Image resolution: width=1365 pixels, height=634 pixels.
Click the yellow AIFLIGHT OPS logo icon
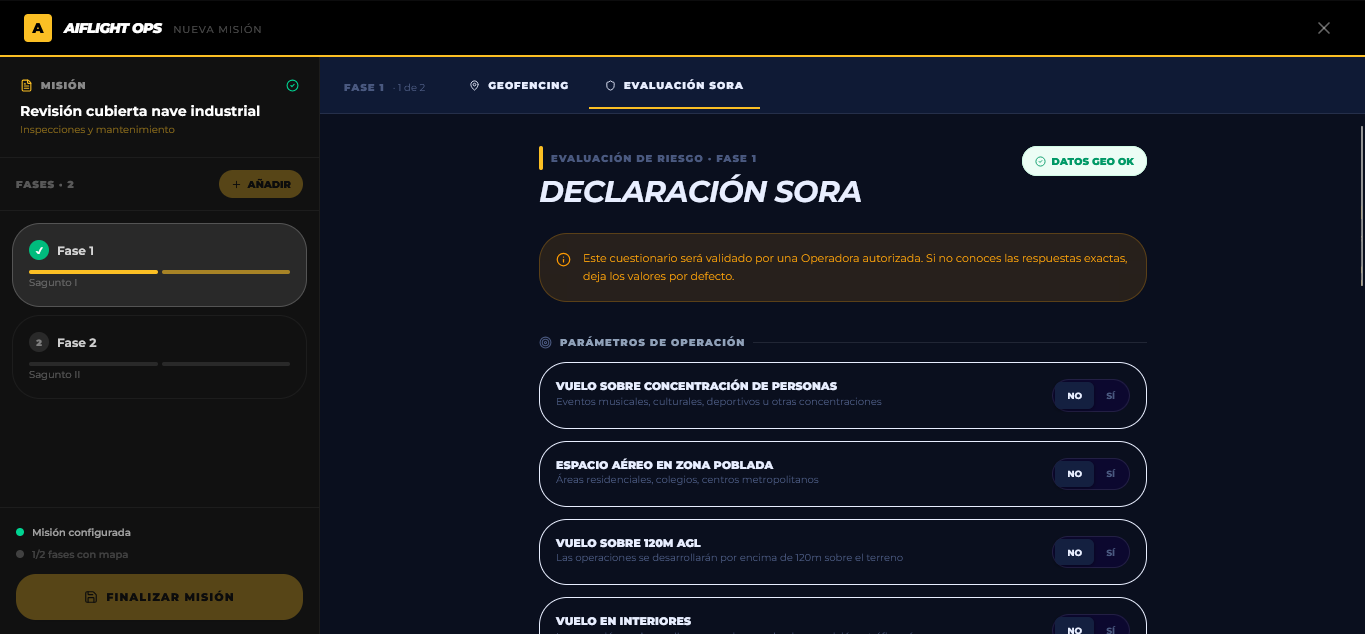pyautogui.click(x=38, y=28)
